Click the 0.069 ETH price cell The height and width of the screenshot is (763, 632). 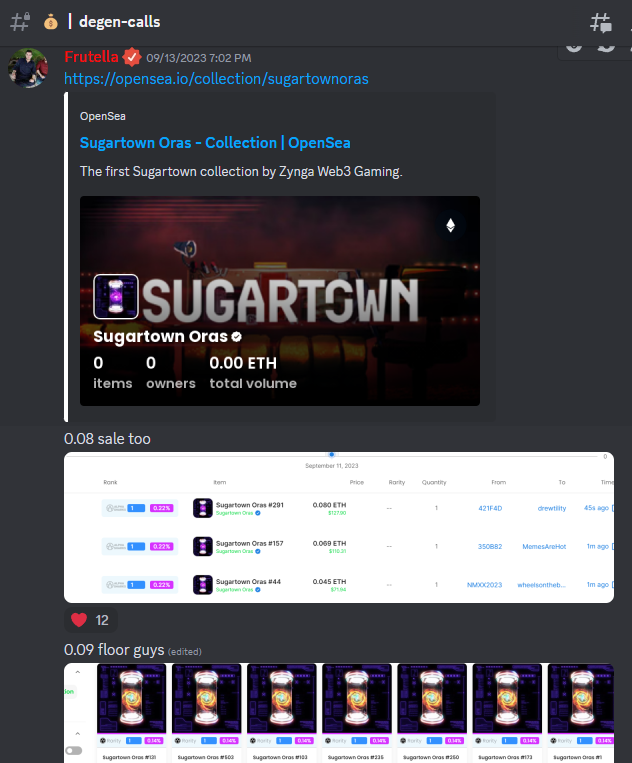coord(329,547)
